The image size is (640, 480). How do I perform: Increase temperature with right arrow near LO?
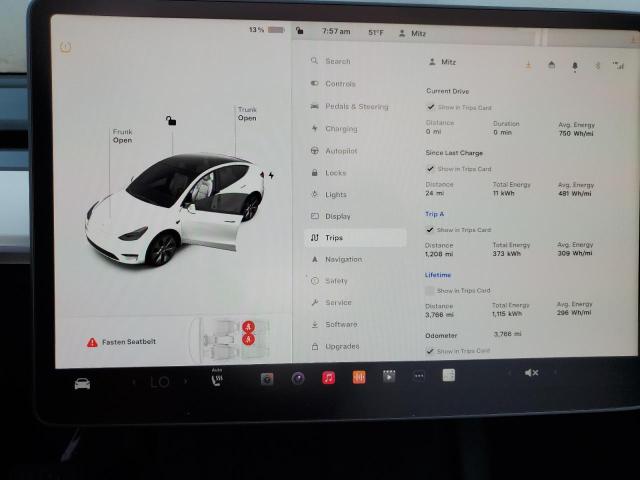click(x=185, y=381)
